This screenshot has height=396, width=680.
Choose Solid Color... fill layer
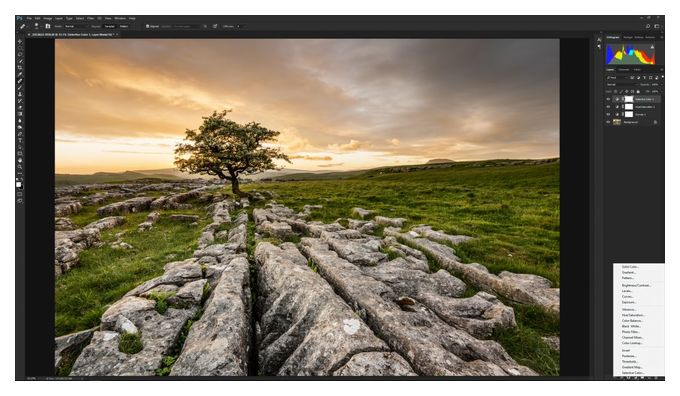point(630,266)
